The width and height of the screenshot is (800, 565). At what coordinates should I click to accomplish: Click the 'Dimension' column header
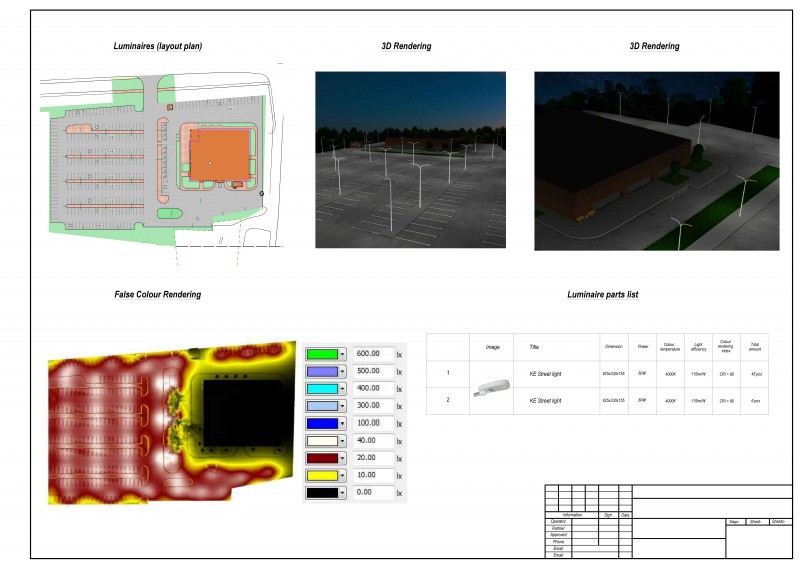(x=614, y=347)
